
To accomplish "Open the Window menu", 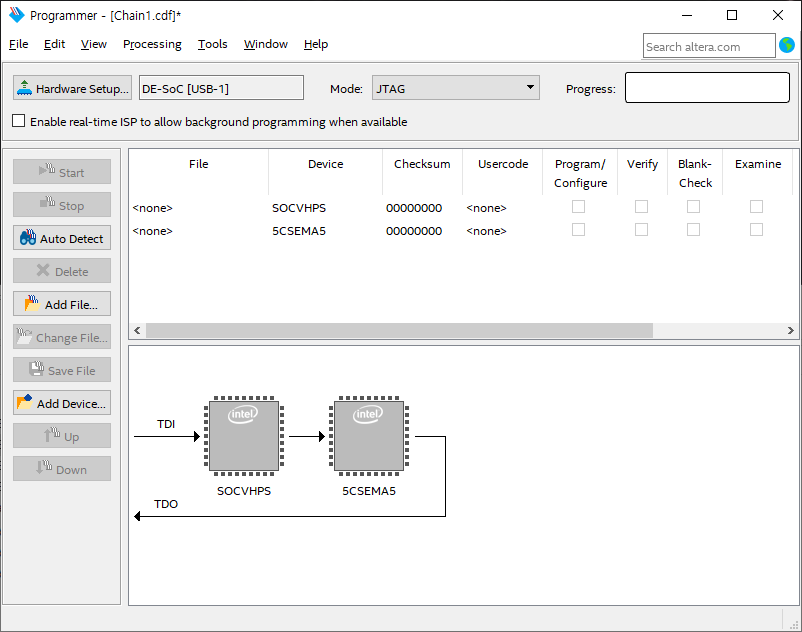I will [x=265, y=44].
